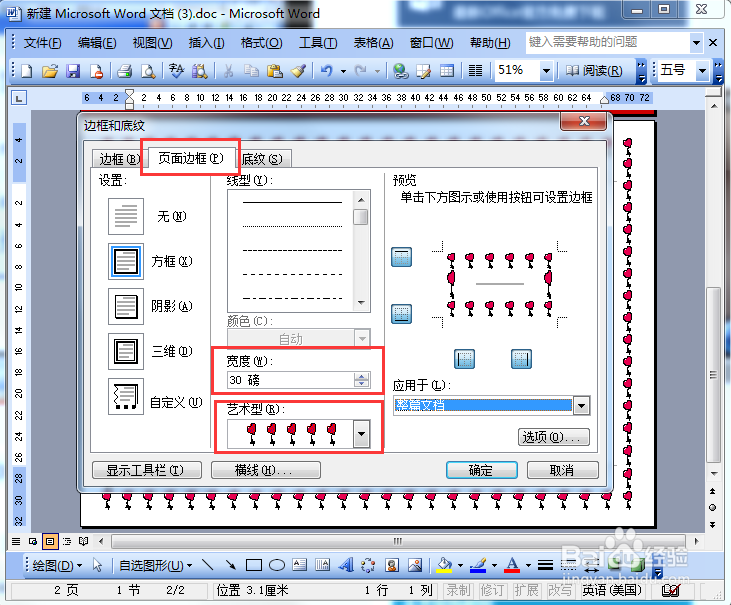The width and height of the screenshot is (731, 605).
Task: Open the Art (艺术型) style dropdown
Action: 361,434
